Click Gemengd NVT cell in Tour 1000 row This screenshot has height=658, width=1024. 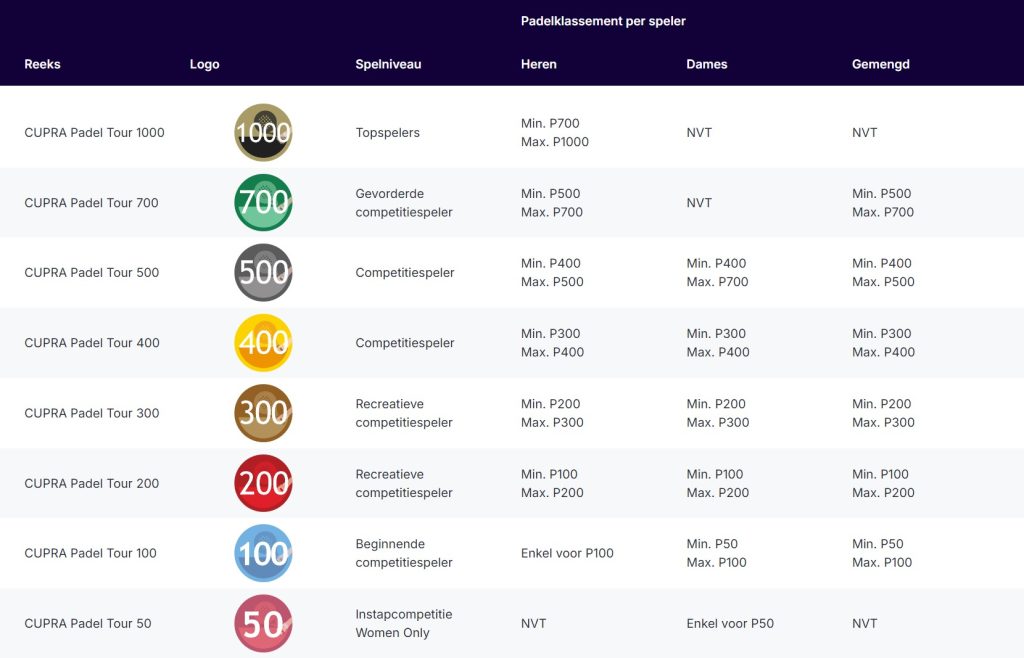[864, 133]
